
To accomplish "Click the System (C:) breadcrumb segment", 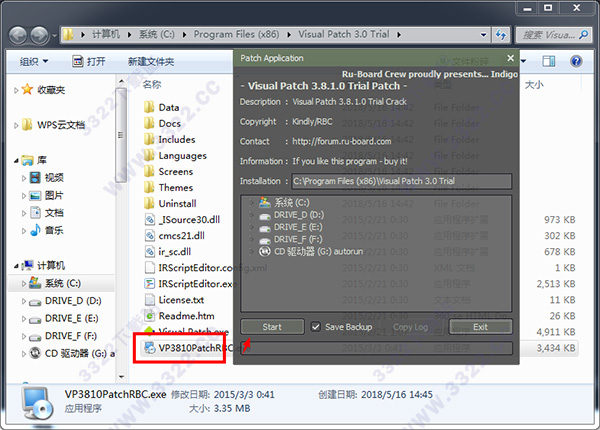I will [156, 34].
